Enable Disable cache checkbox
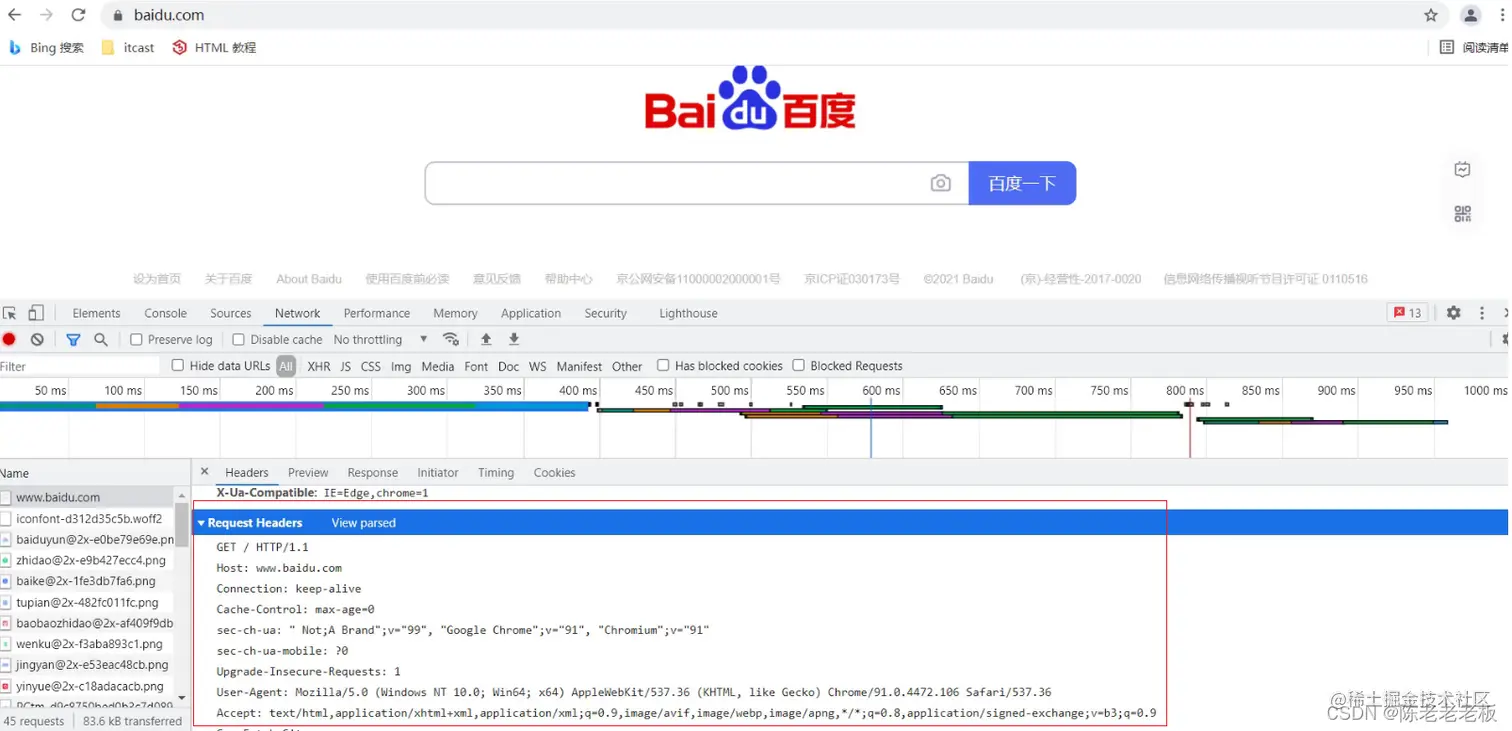This screenshot has height=731, width=1512. (x=238, y=340)
